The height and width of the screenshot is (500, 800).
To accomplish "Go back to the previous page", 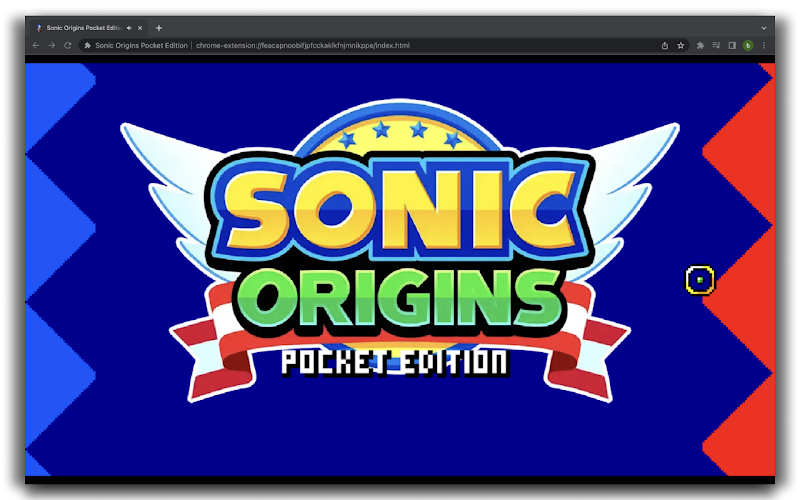I will coord(36,45).
